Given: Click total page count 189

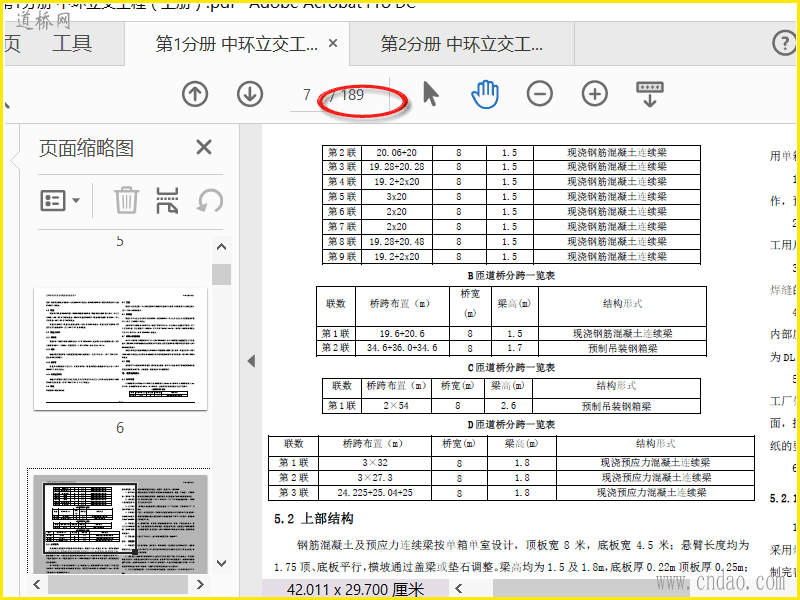Looking at the screenshot, I should coord(352,95).
